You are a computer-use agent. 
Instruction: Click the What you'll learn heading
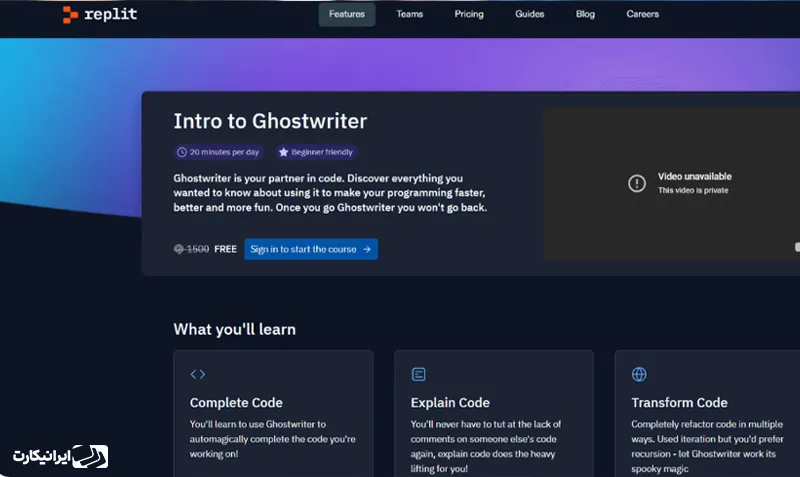point(234,330)
